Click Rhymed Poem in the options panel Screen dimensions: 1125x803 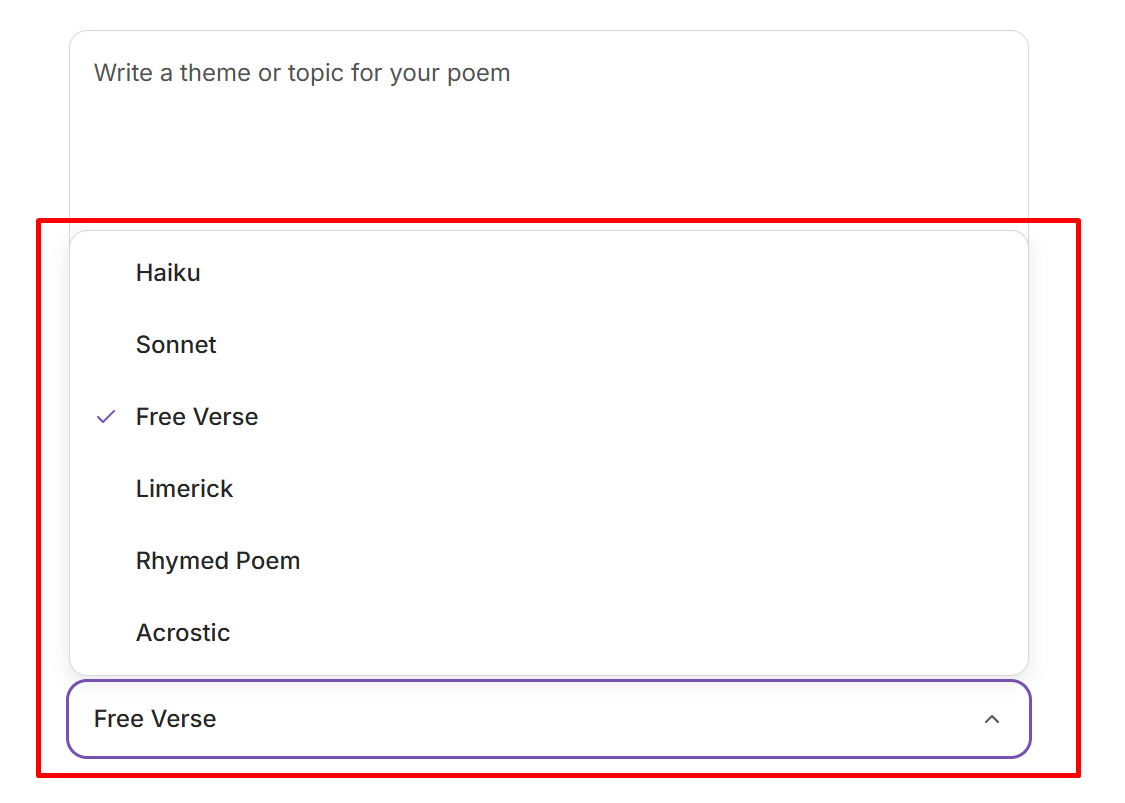(x=218, y=560)
